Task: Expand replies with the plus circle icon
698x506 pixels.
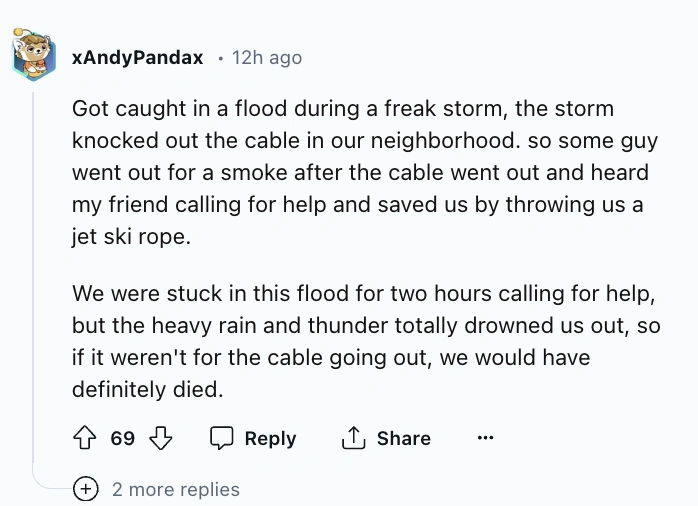Action: [85, 489]
